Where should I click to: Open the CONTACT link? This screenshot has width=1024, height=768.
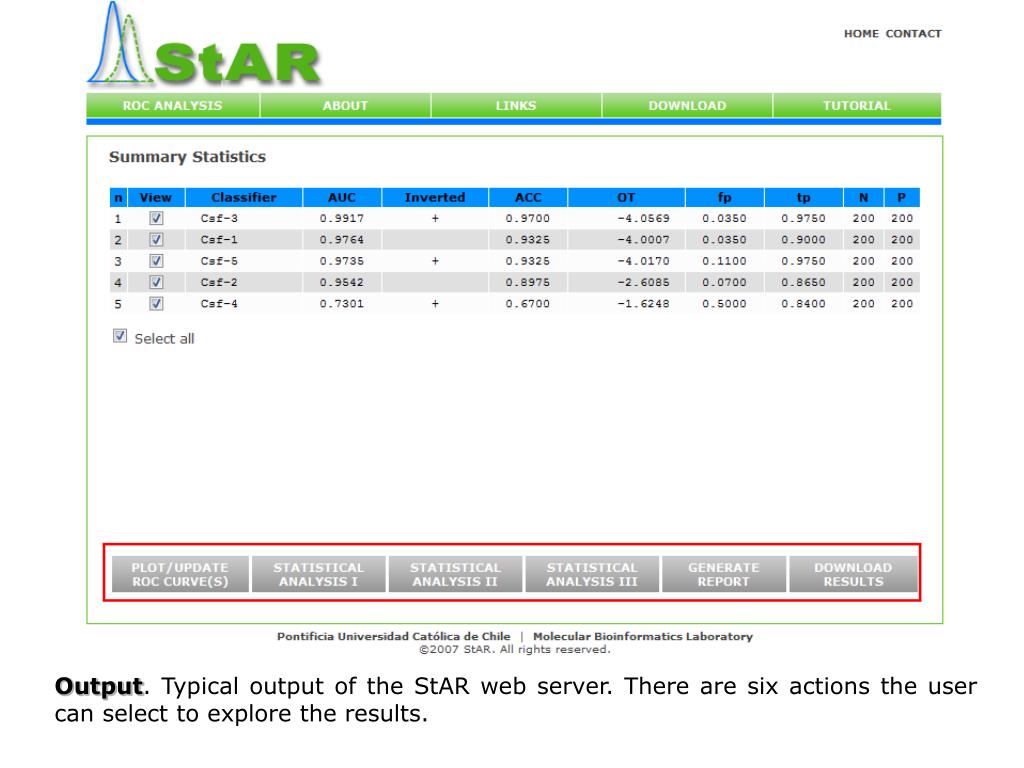coord(913,34)
